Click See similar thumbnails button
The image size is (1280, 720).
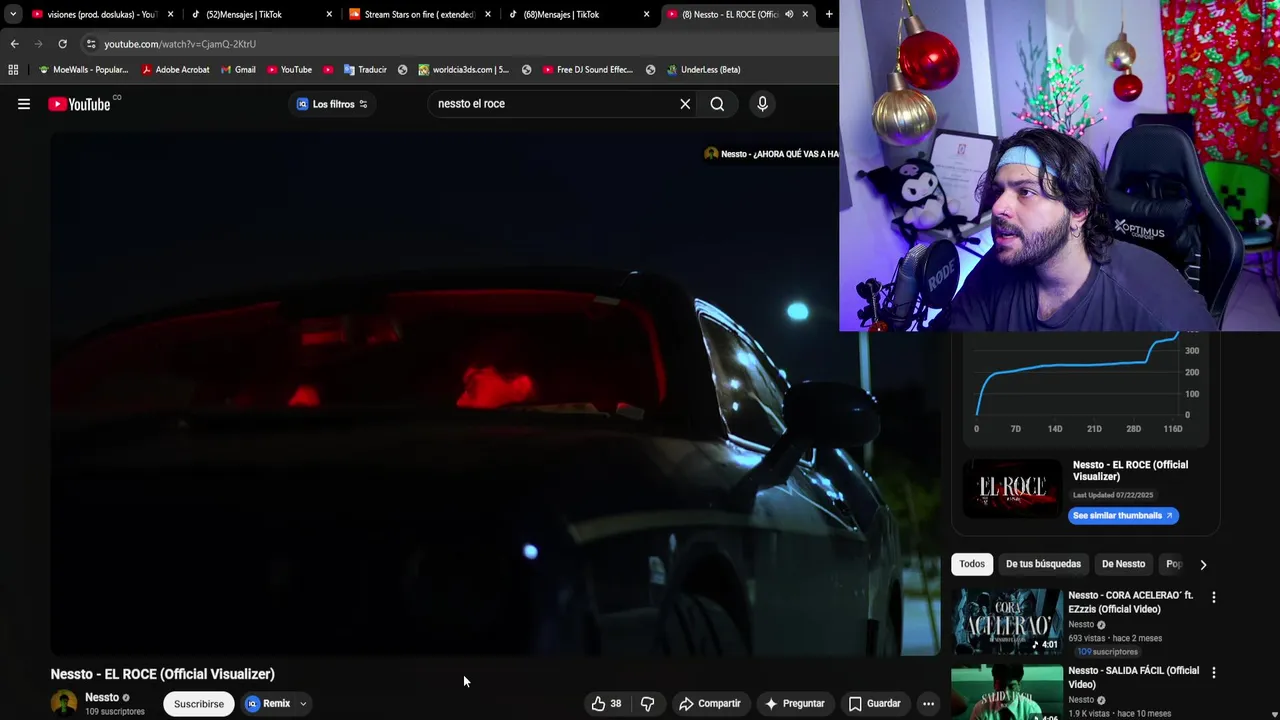(1123, 516)
